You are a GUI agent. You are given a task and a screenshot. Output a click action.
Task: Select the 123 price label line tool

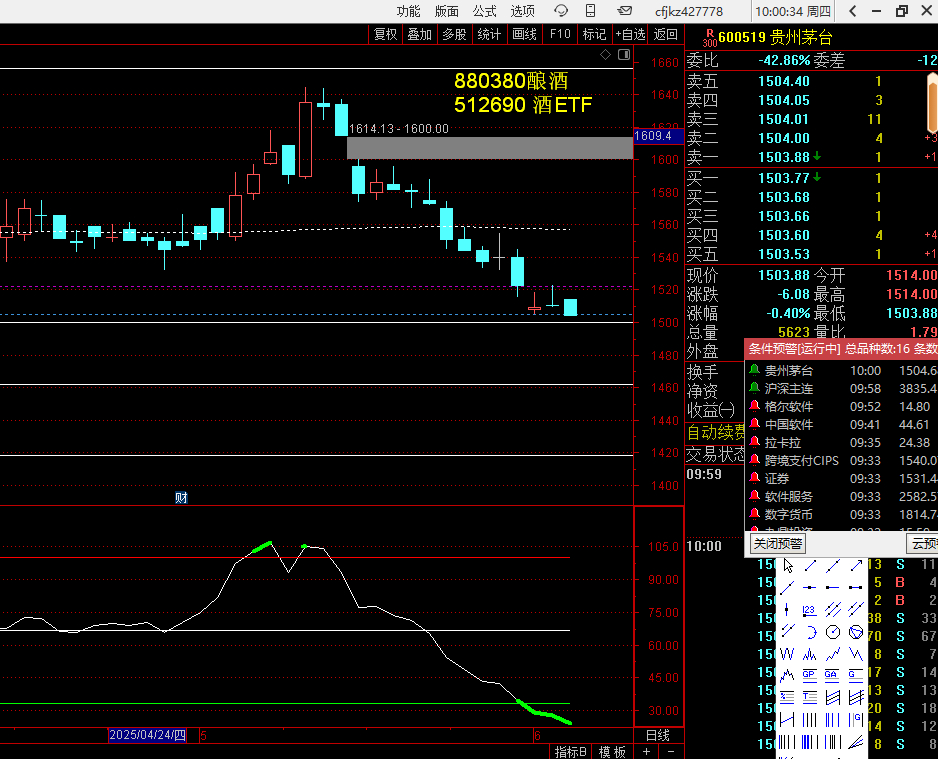(811, 609)
